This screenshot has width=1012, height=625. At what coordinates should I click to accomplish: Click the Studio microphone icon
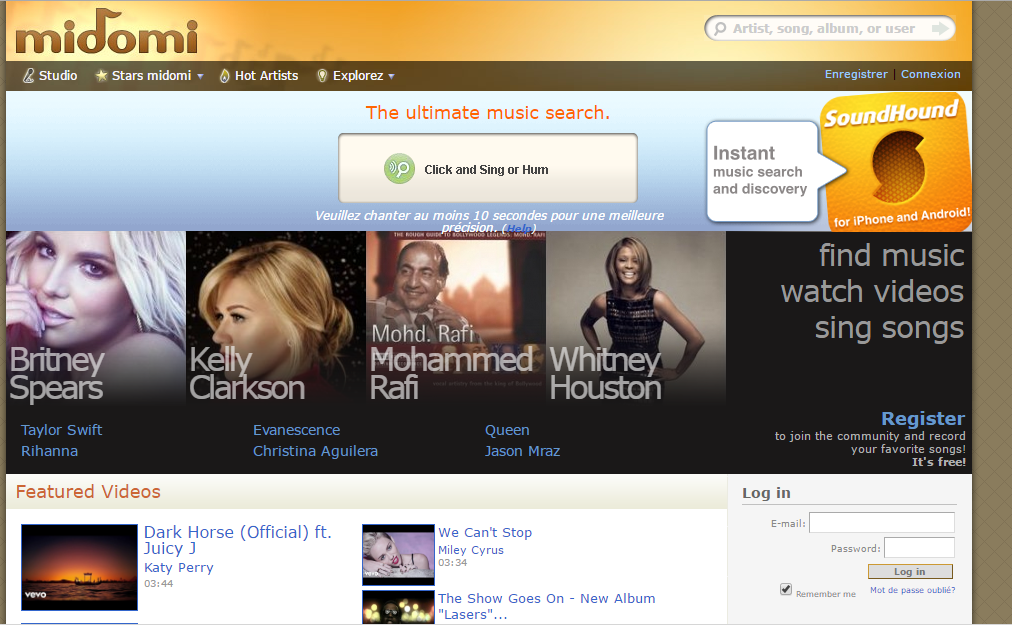28,76
